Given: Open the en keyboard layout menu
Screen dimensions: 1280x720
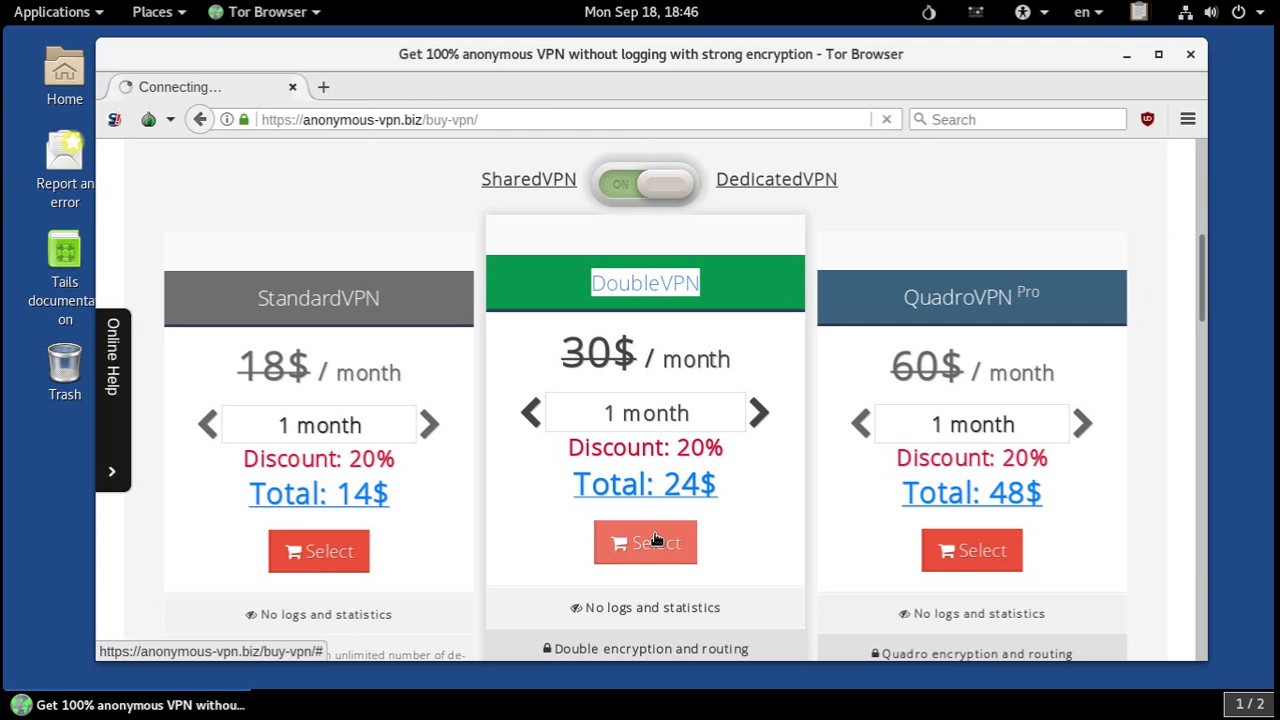Looking at the screenshot, I should (x=1088, y=12).
